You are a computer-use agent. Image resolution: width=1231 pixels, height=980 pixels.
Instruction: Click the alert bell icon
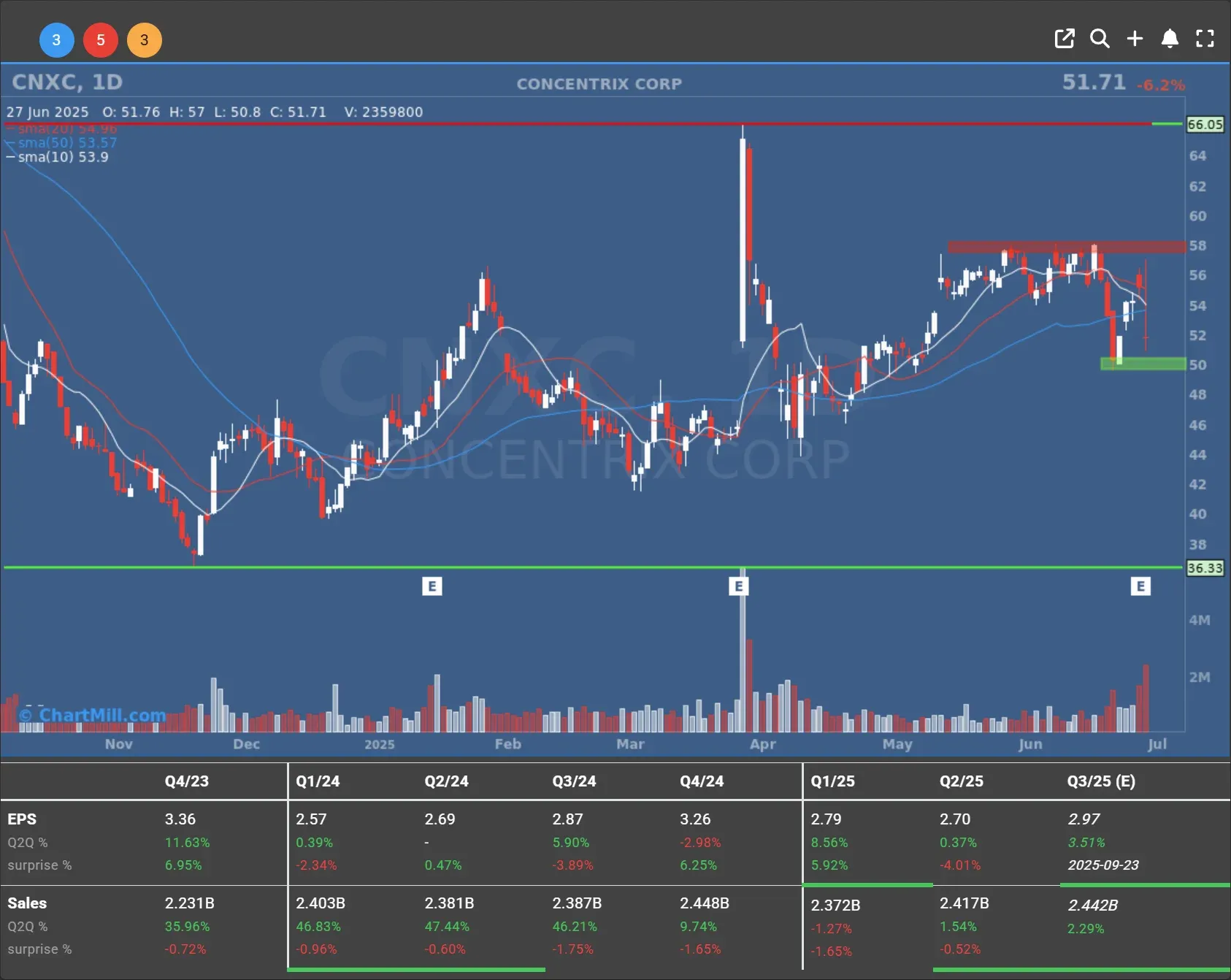pos(1170,39)
